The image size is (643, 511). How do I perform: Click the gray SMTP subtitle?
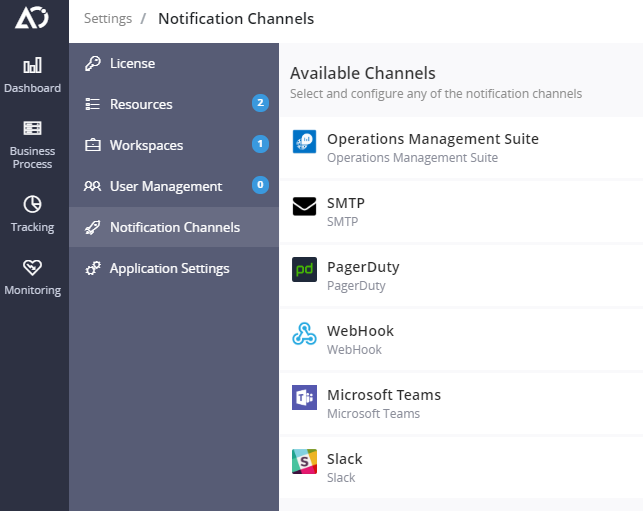pyautogui.click(x=342, y=222)
